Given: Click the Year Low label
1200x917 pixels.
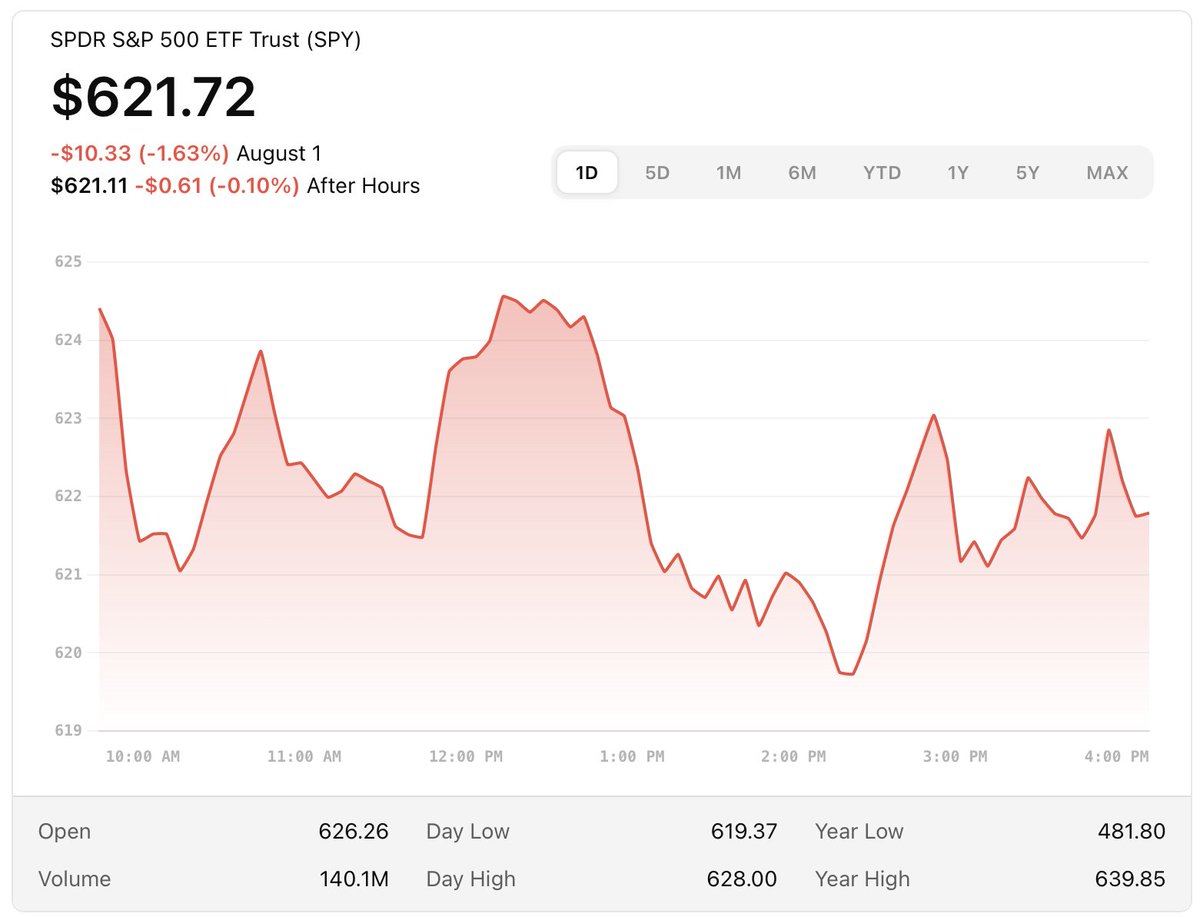Looking at the screenshot, I should pos(859,832).
